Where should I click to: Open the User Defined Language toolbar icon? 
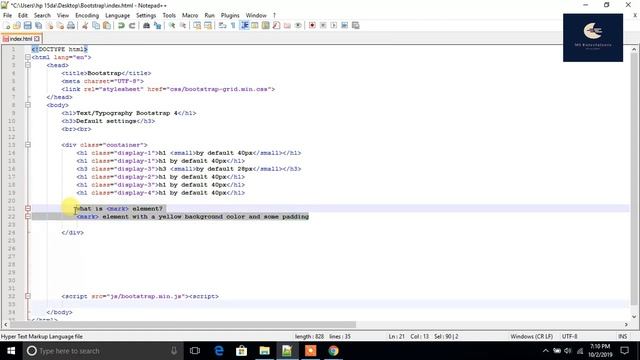(x=255, y=25)
